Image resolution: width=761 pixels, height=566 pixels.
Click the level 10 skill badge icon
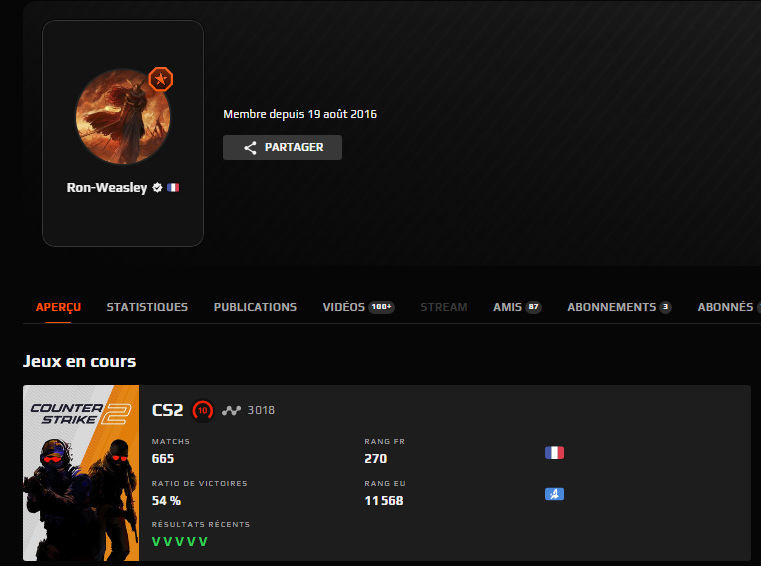click(x=202, y=411)
